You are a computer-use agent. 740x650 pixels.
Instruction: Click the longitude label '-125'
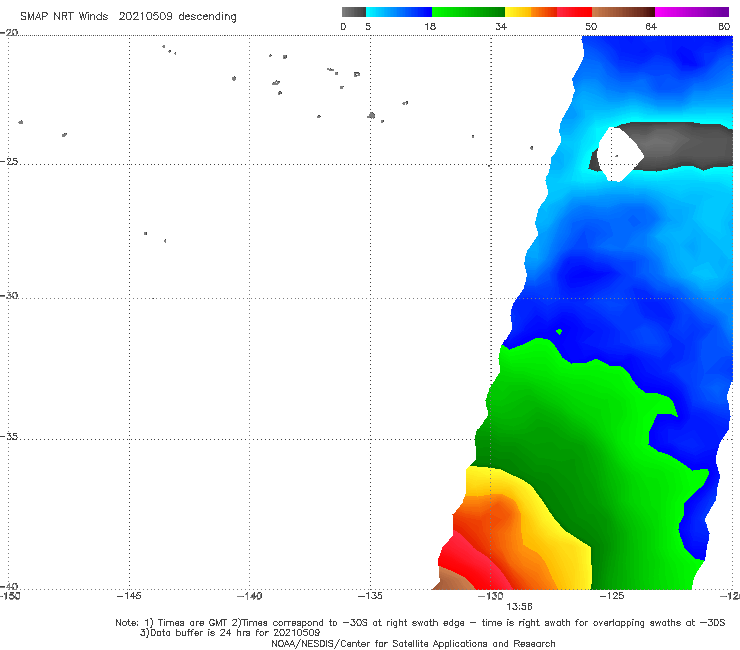tap(612, 596)
